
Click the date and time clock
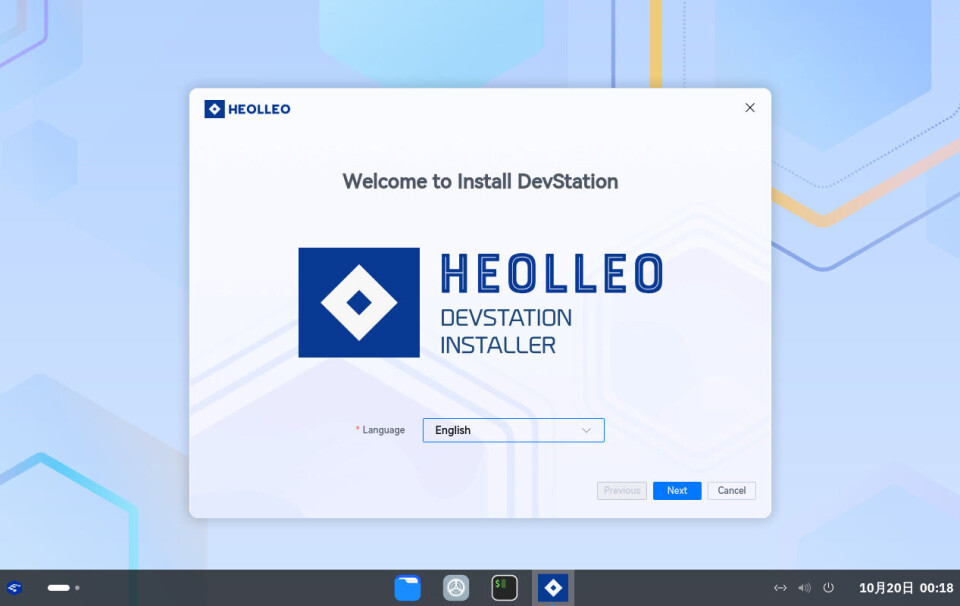pos(906,588)
